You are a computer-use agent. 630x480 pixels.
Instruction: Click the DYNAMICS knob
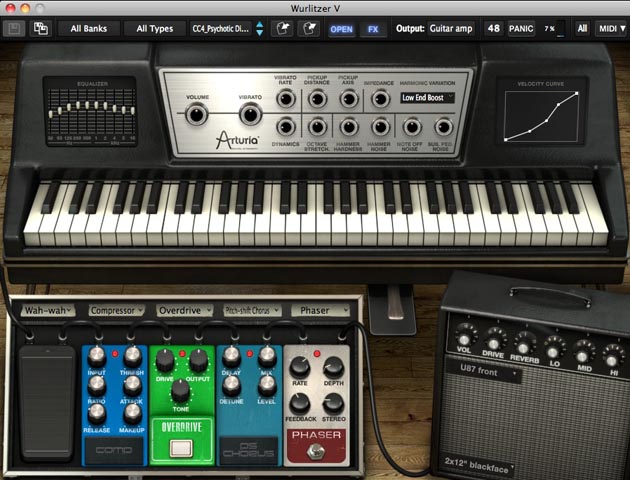(286, 127)
